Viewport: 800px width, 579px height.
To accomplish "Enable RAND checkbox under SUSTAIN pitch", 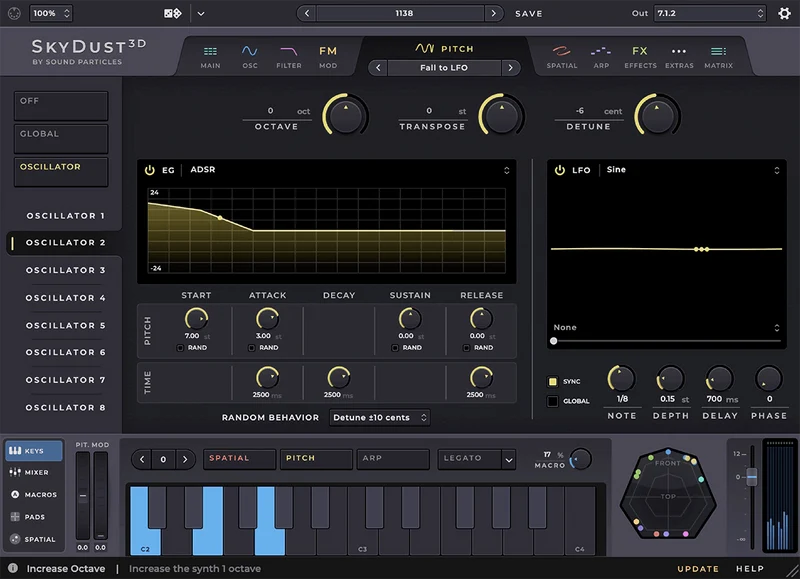I will 395,348.
